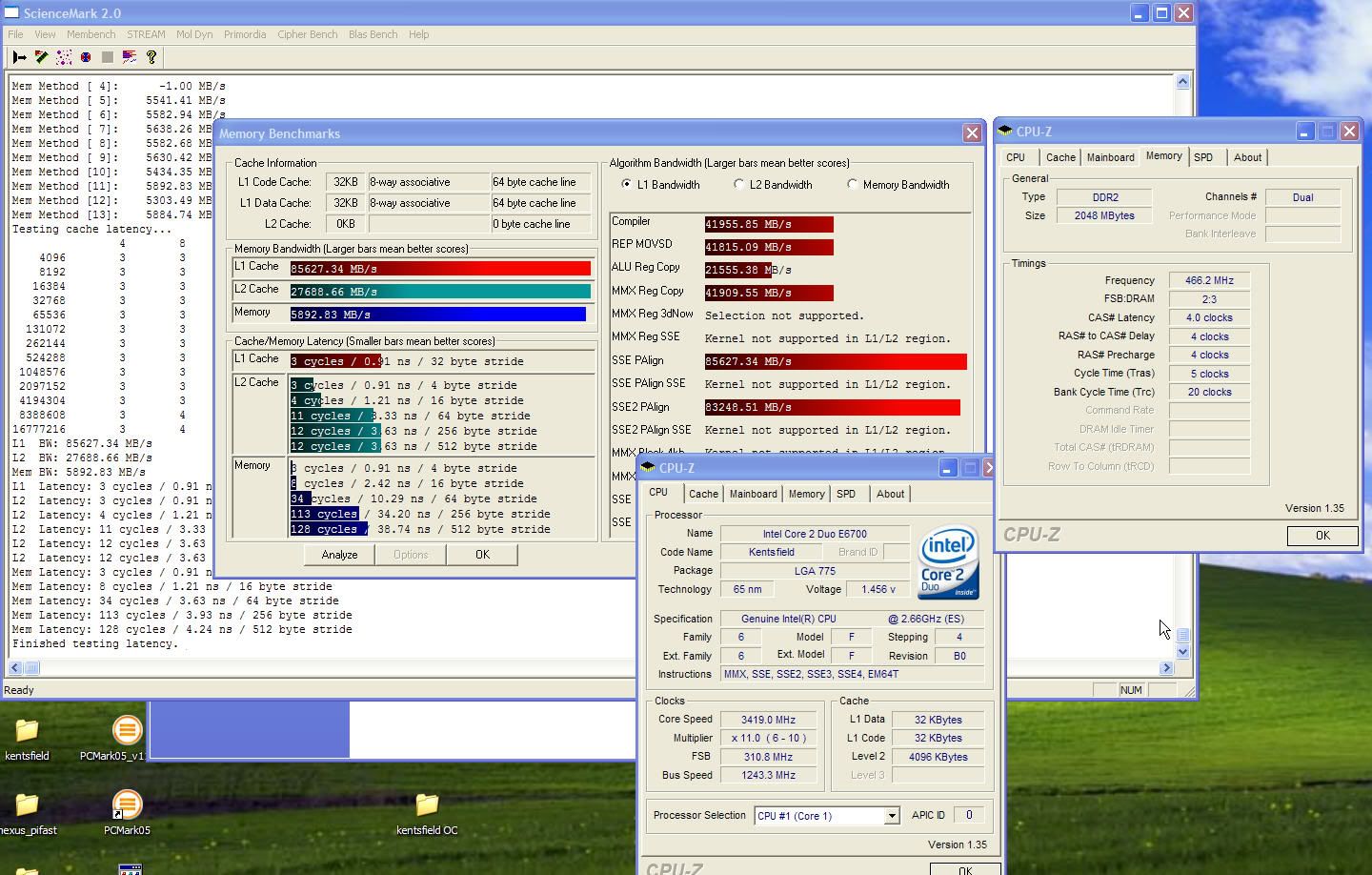Screen dimensions: 1372x875
Task: Click the L1 Cache red bandwidth bar
Action: [x=440, y=269]
